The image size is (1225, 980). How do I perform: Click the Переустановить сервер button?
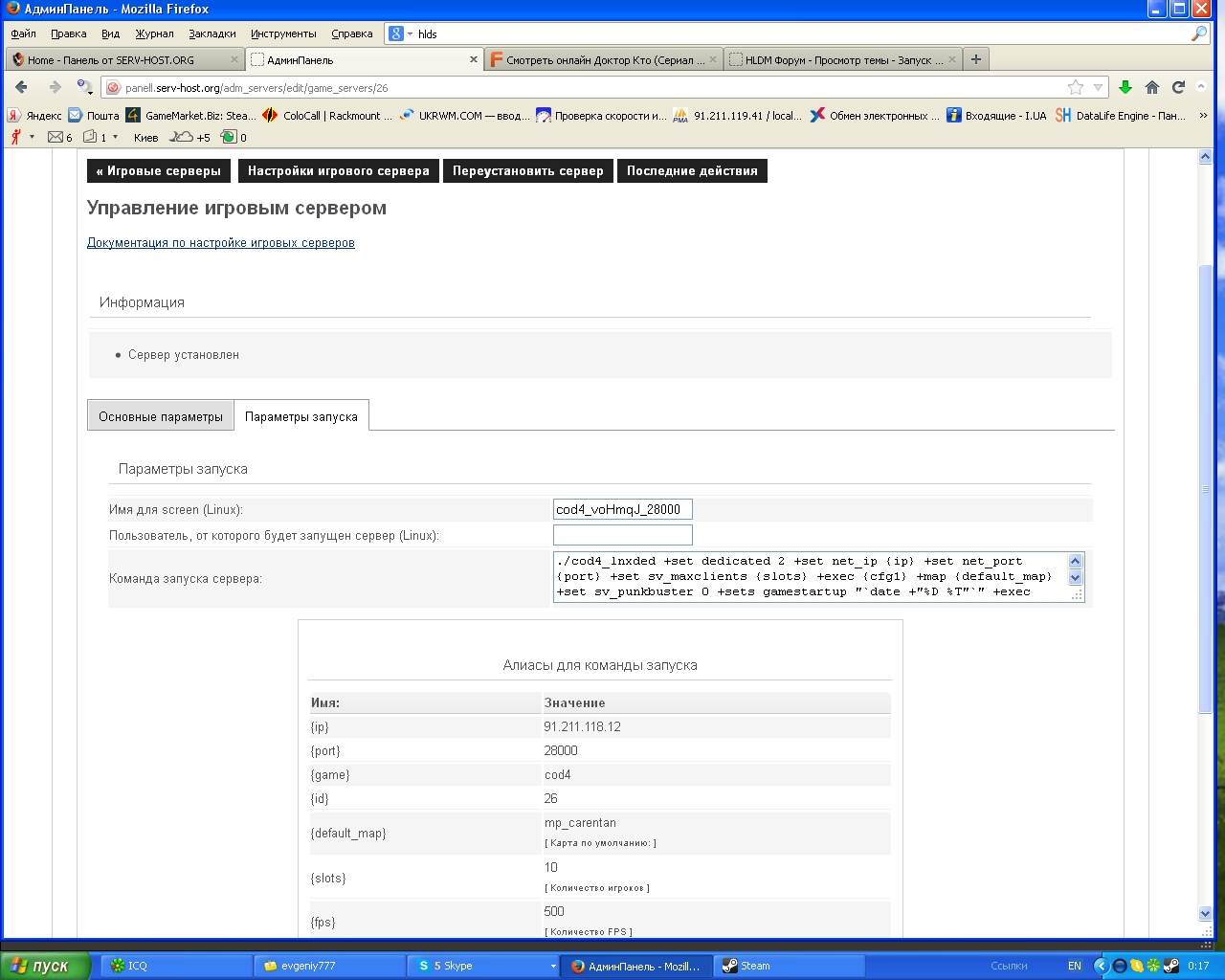pyautogui.click(x=527, y=171)
